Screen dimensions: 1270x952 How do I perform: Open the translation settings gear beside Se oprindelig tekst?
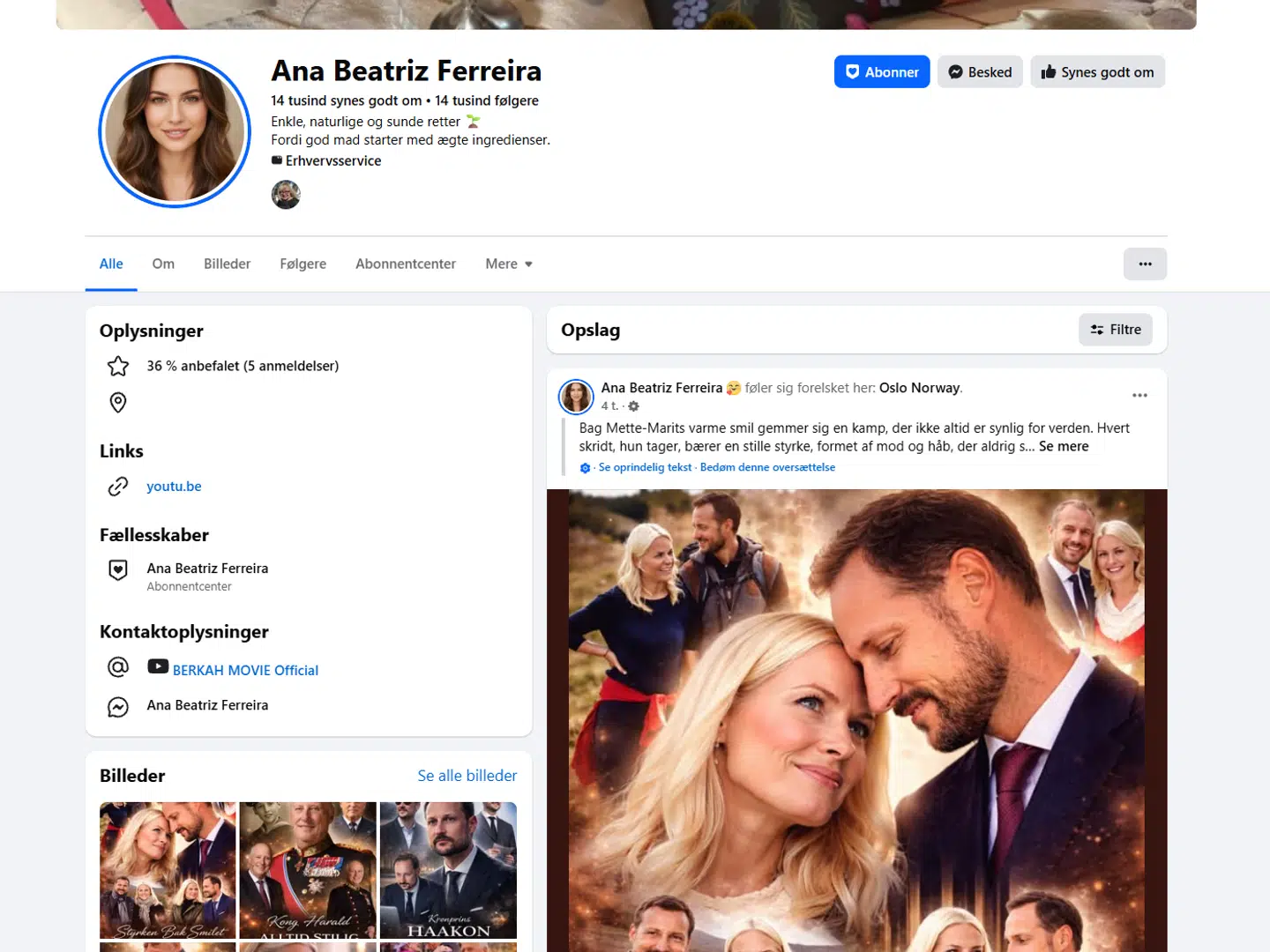point(585,467)
